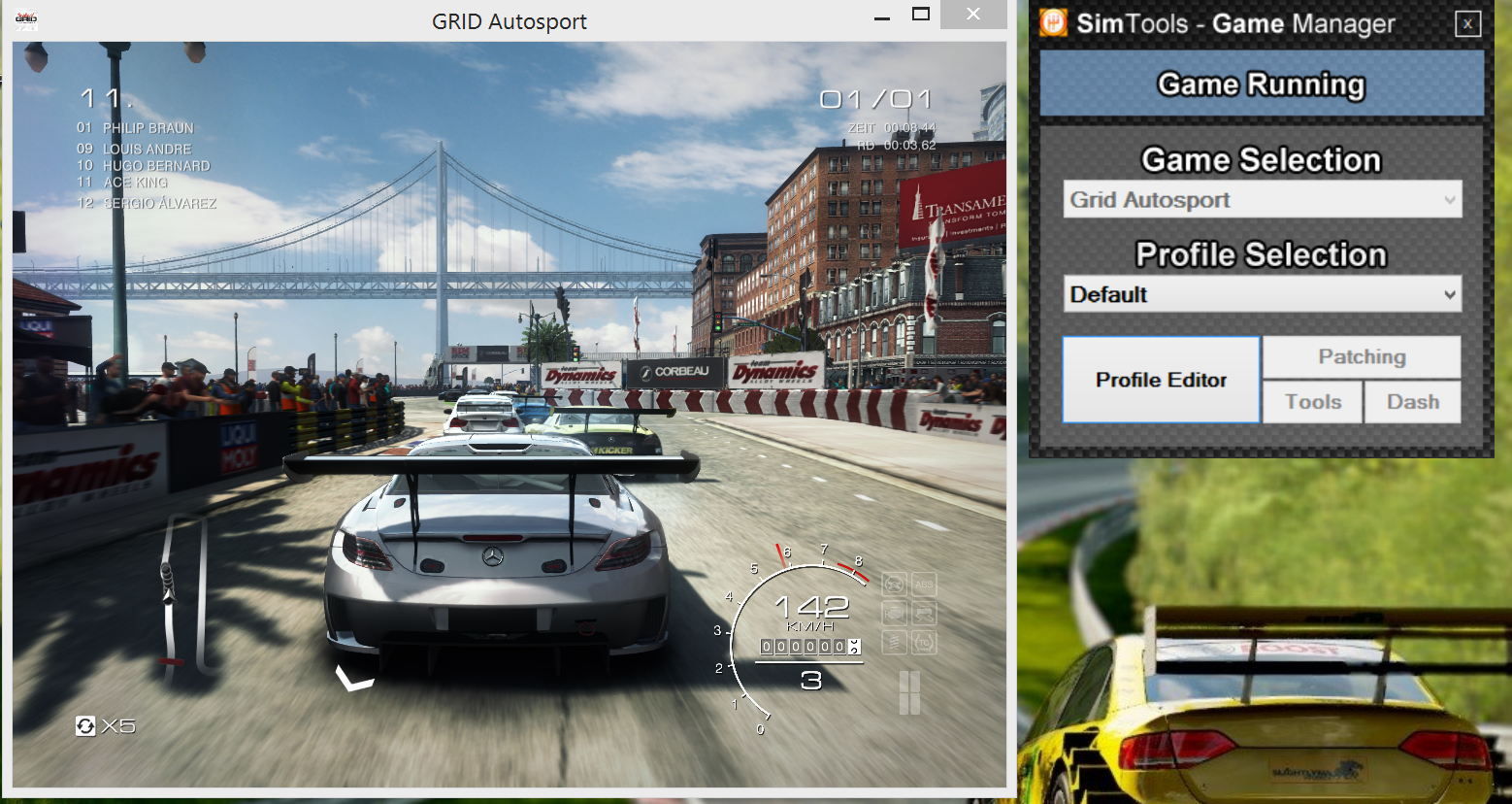Click the stability control skid icon
This screenshot has width=1512, height=804.
[x=925, y=614]
